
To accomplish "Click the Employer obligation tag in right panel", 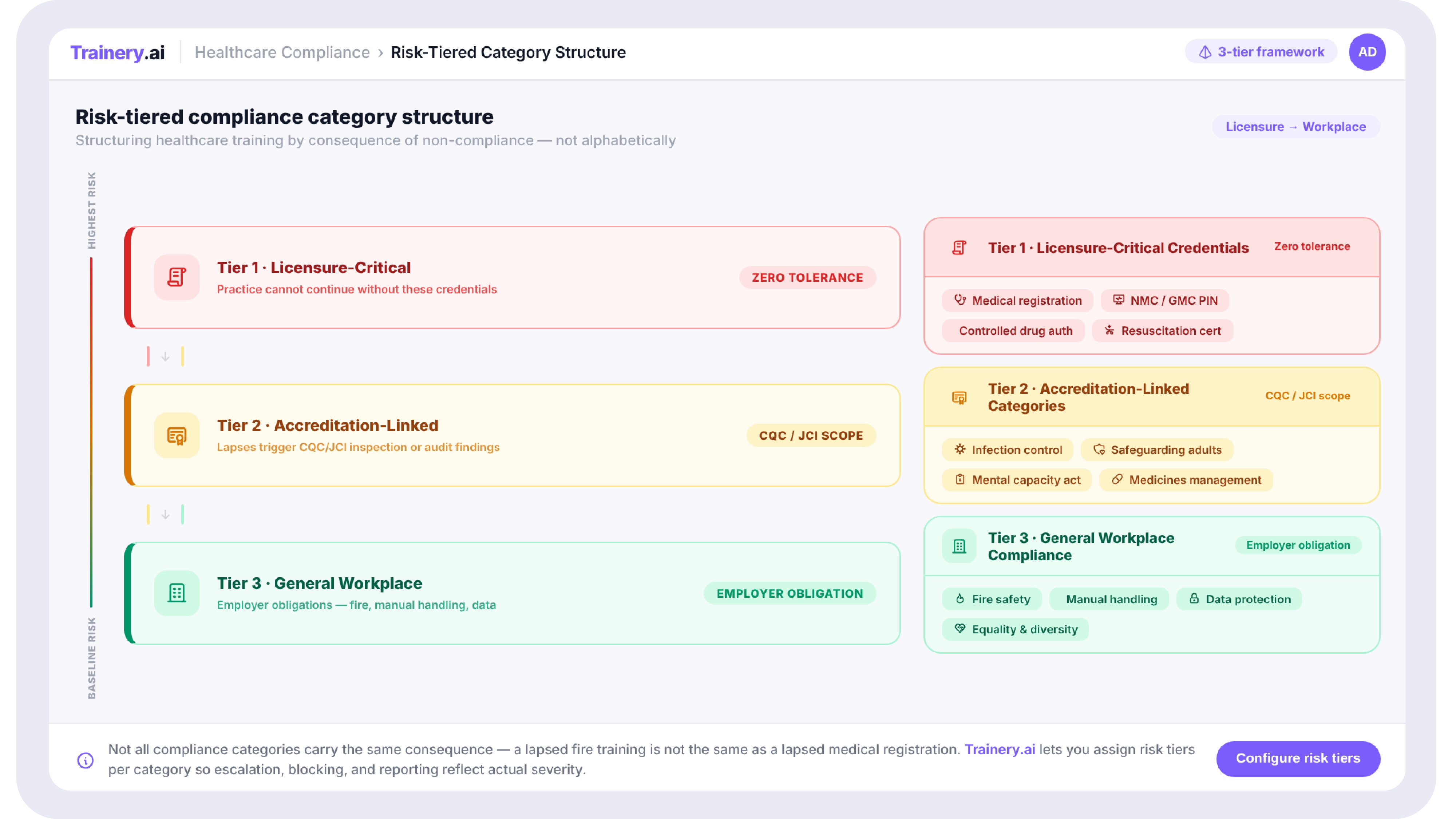I will pos(1298,545).
